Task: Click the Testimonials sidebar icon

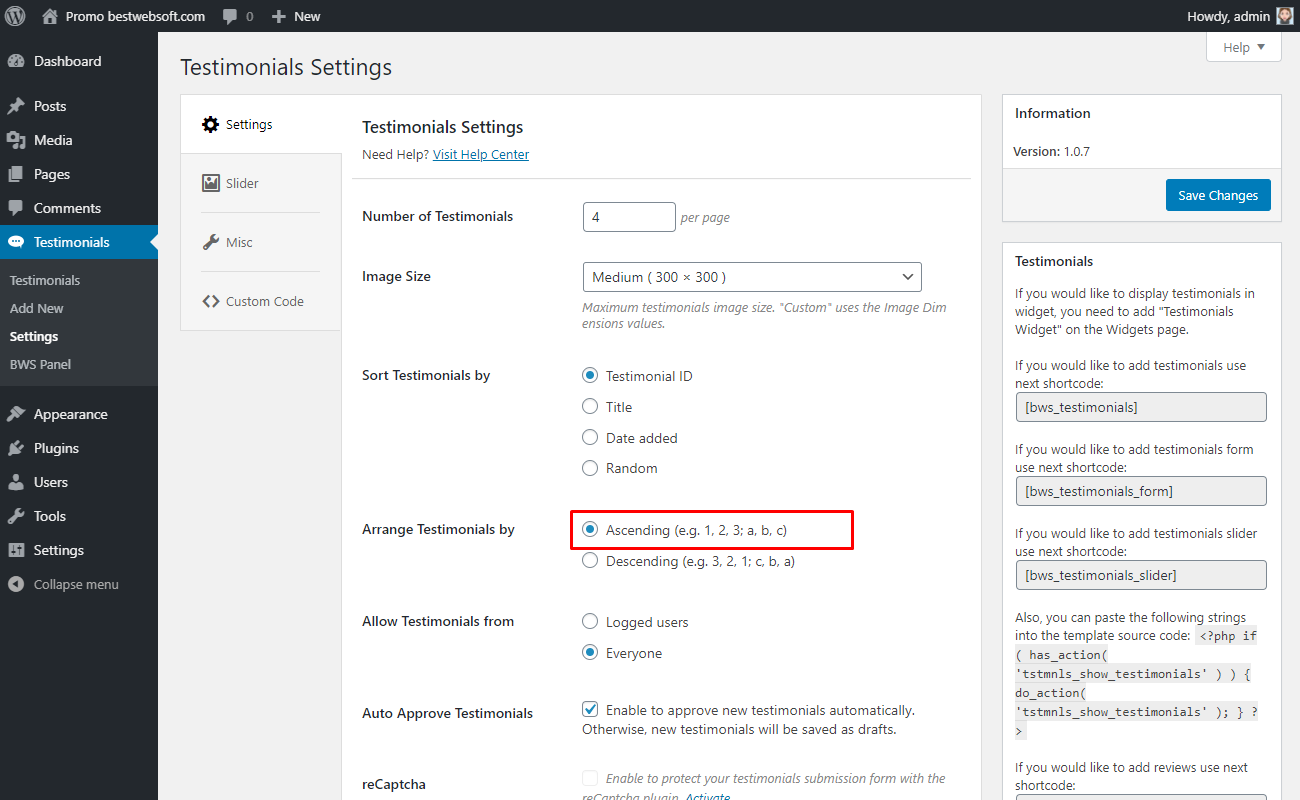Action: coord(16,242)
